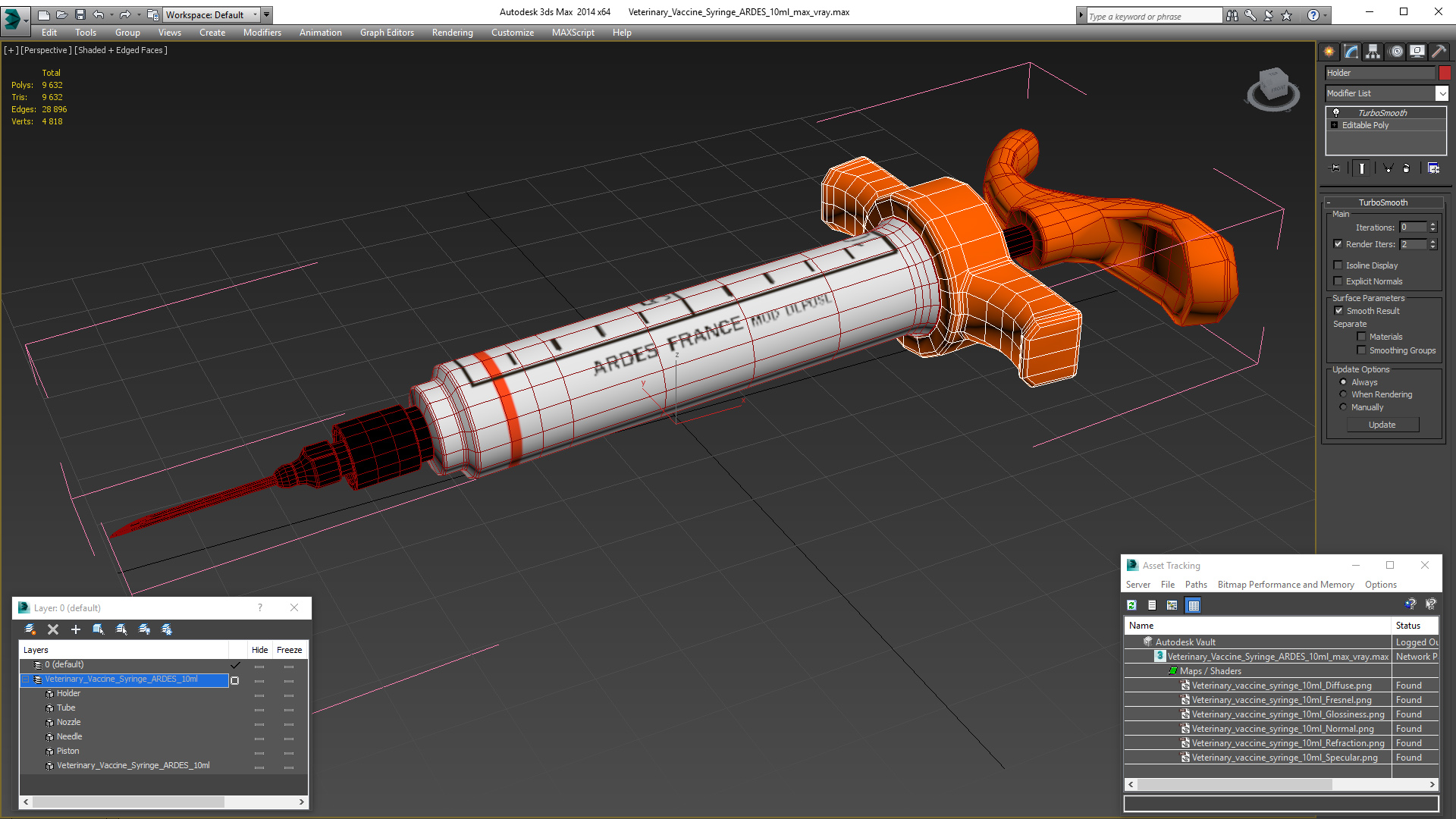Image resolution: width=1456 pixels, height=819 pixels.
Task: Click the Holder object color swatch
Action: click(1445, 73)
